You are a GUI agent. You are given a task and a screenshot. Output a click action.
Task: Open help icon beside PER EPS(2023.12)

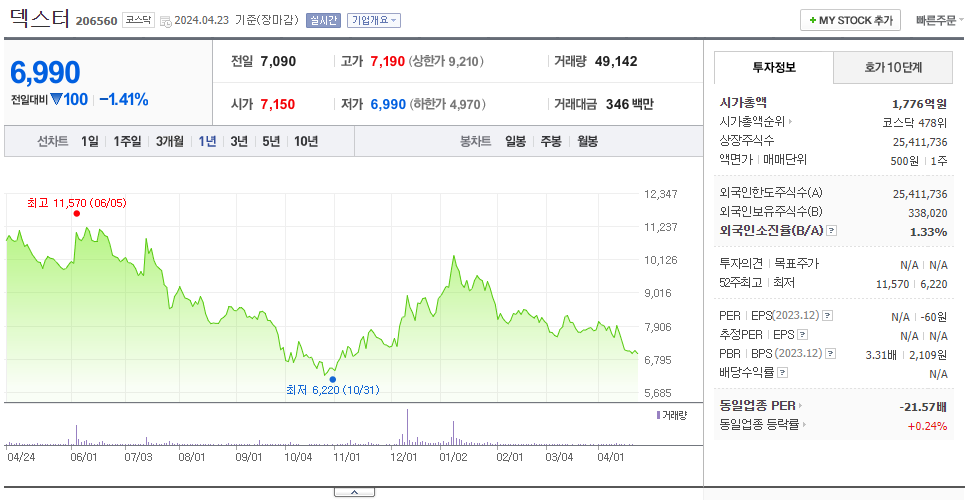click(x=828, y=315)
